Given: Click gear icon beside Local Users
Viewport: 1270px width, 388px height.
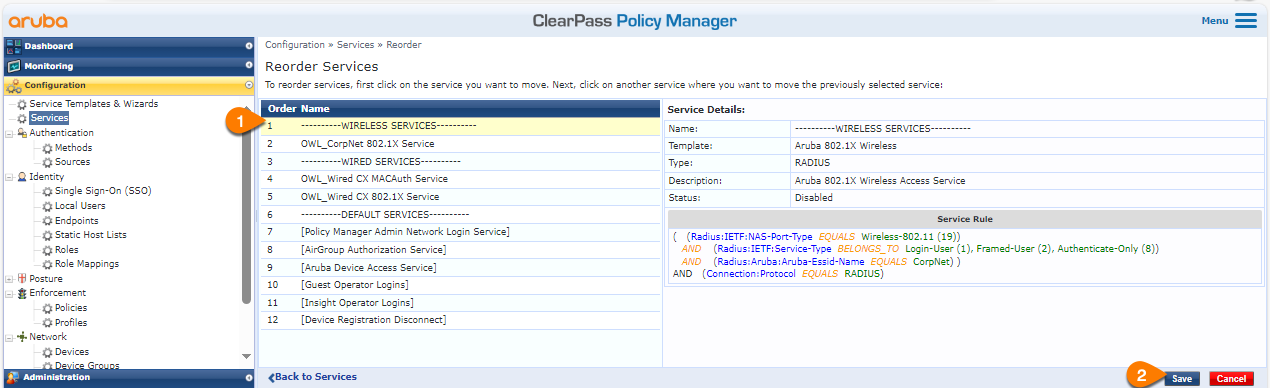Looking at the screenshot, I should [x=47, y=206].
